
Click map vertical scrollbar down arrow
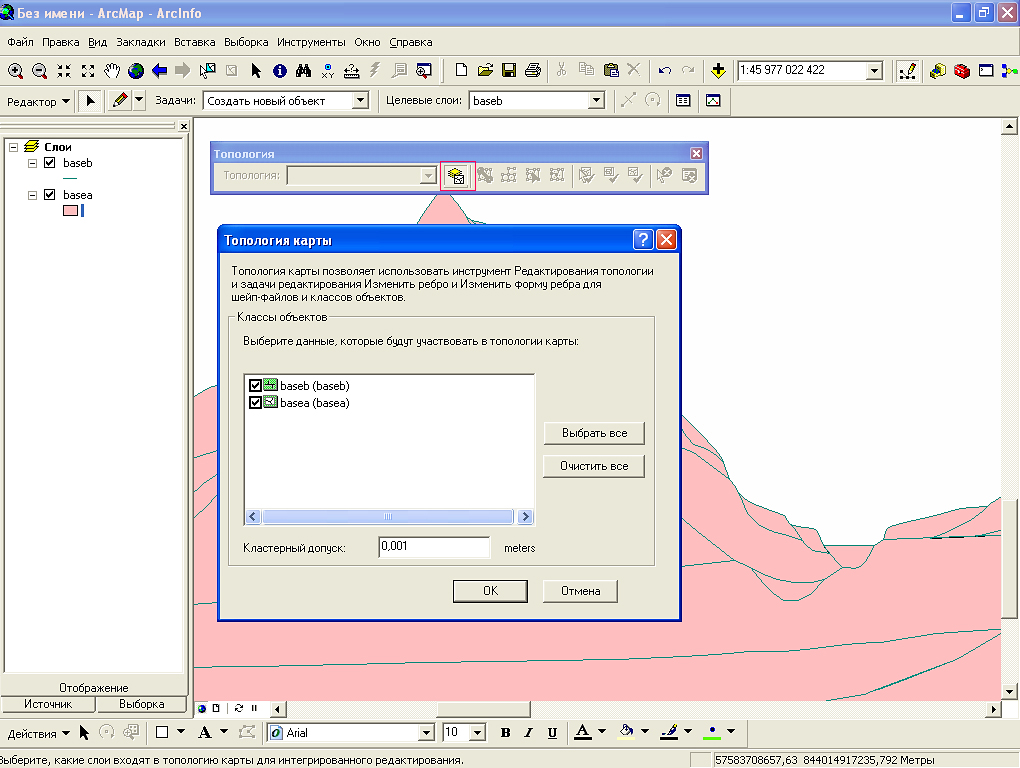coord(1009,692)
